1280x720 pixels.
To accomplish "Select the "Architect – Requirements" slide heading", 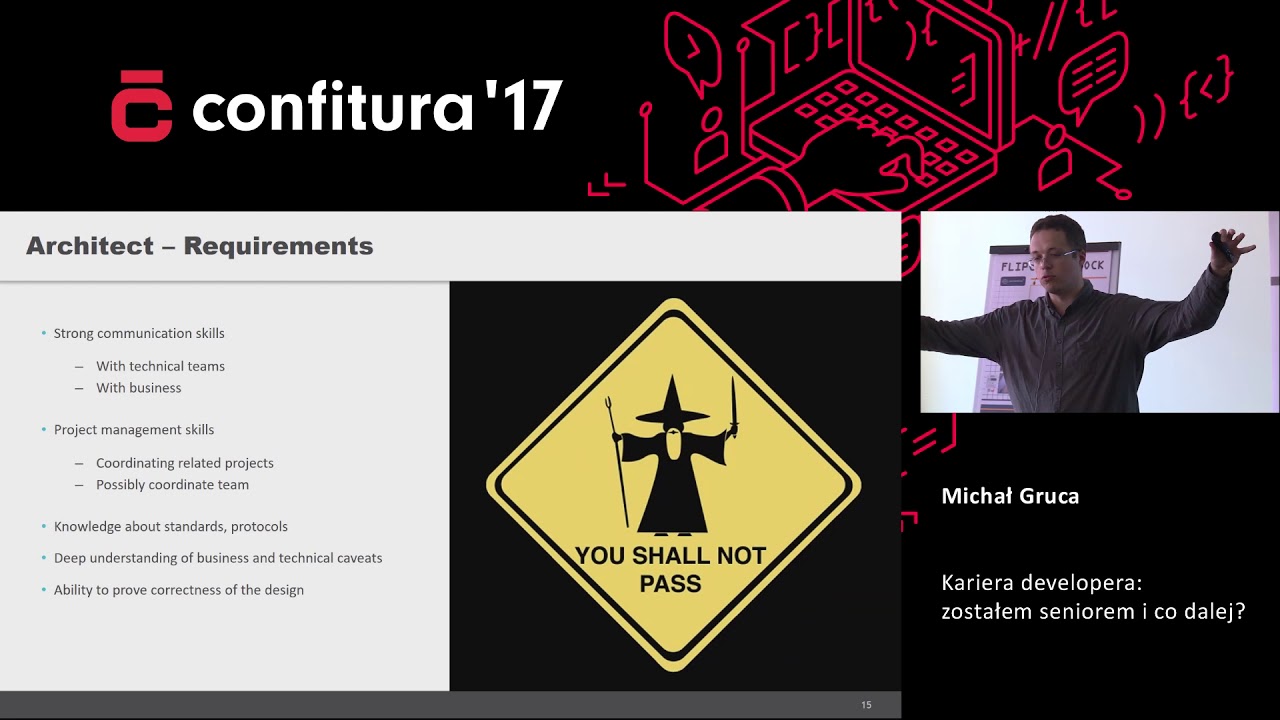I will [200, 246].
